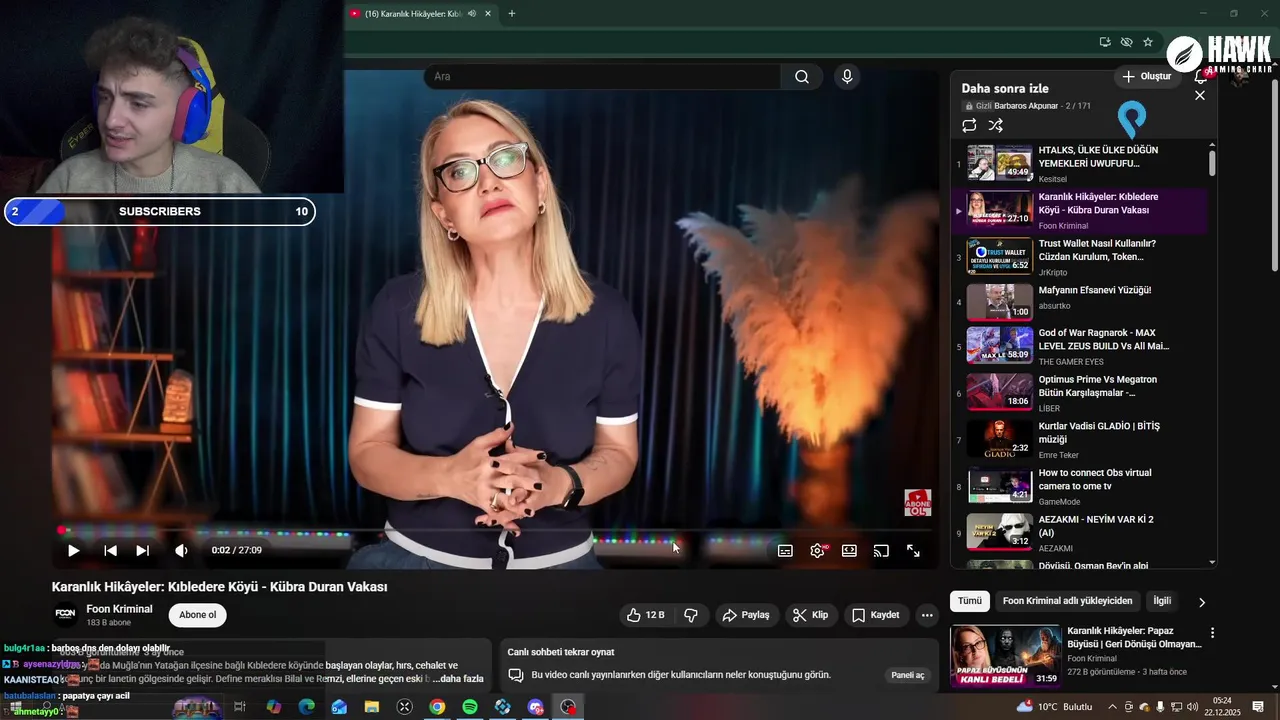Open Mafyanın Efsanevi Yüzüğü playlist video
Image resolution: width=1280 pixels, height=720 pixels.
[1080, 303]
